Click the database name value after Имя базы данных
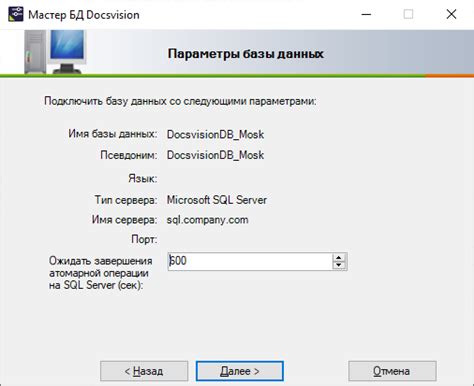Viewport: 474px width, 386px height. (x=215, y=134)
